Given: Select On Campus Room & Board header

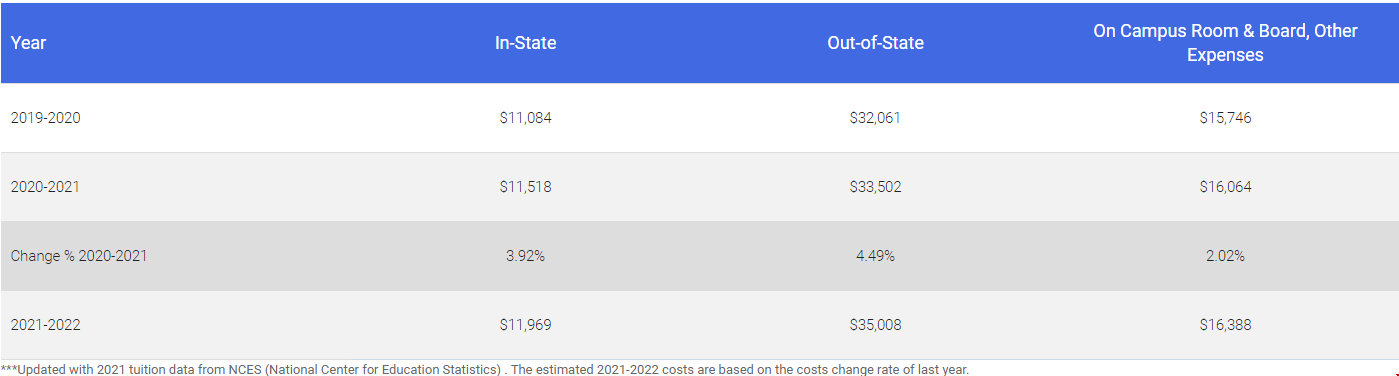Looking at the screenshot, I should tap(1225, 43).
